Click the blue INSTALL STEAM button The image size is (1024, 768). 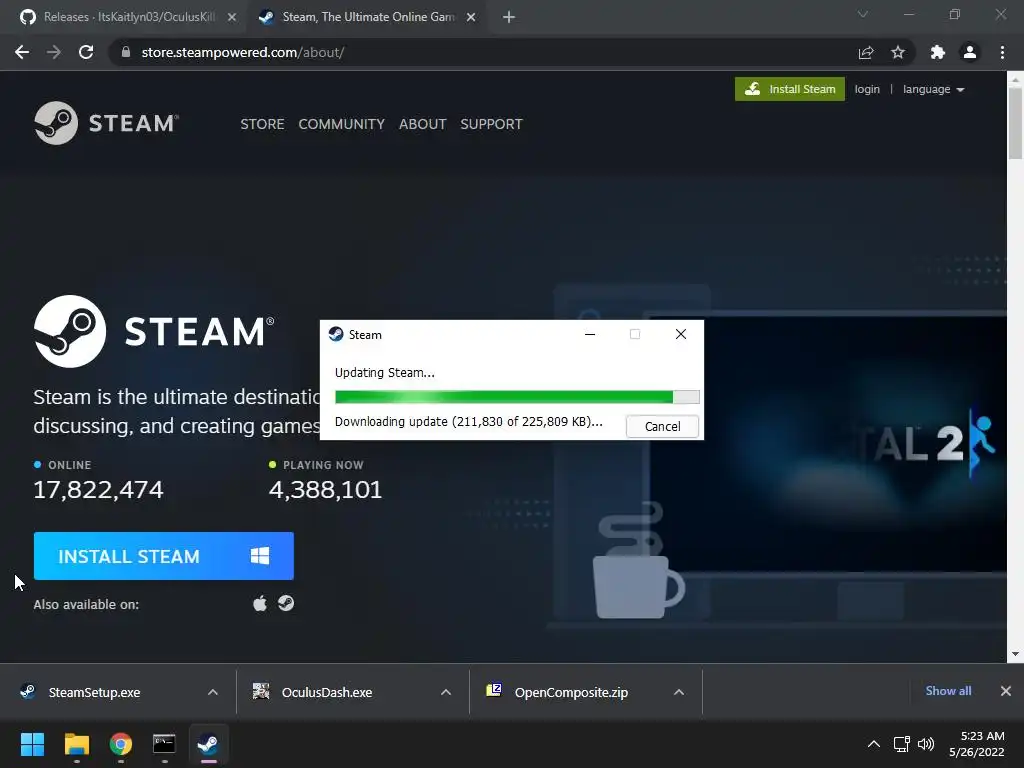coord(163,556)
